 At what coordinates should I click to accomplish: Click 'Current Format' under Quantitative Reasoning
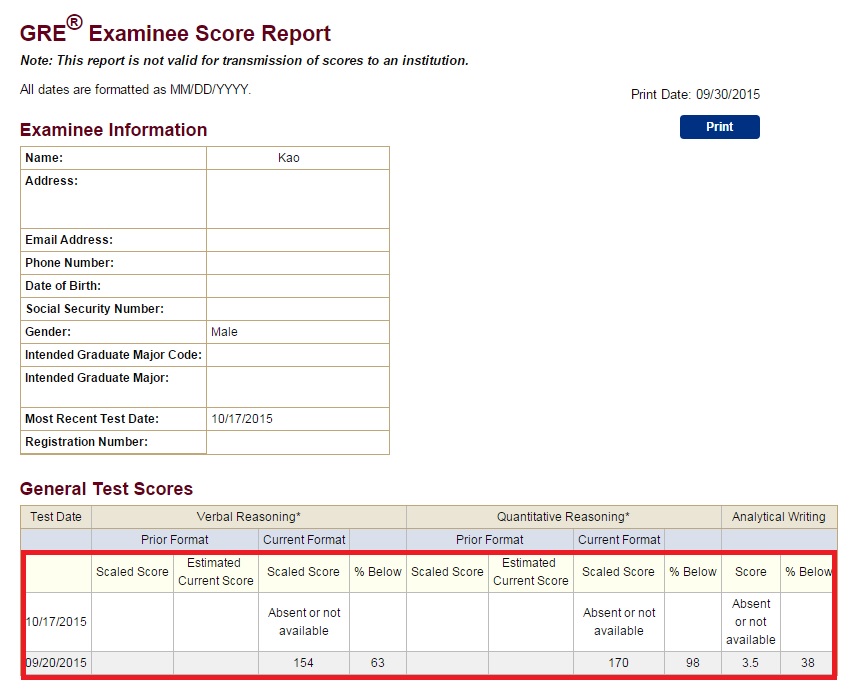click(619, 540)
